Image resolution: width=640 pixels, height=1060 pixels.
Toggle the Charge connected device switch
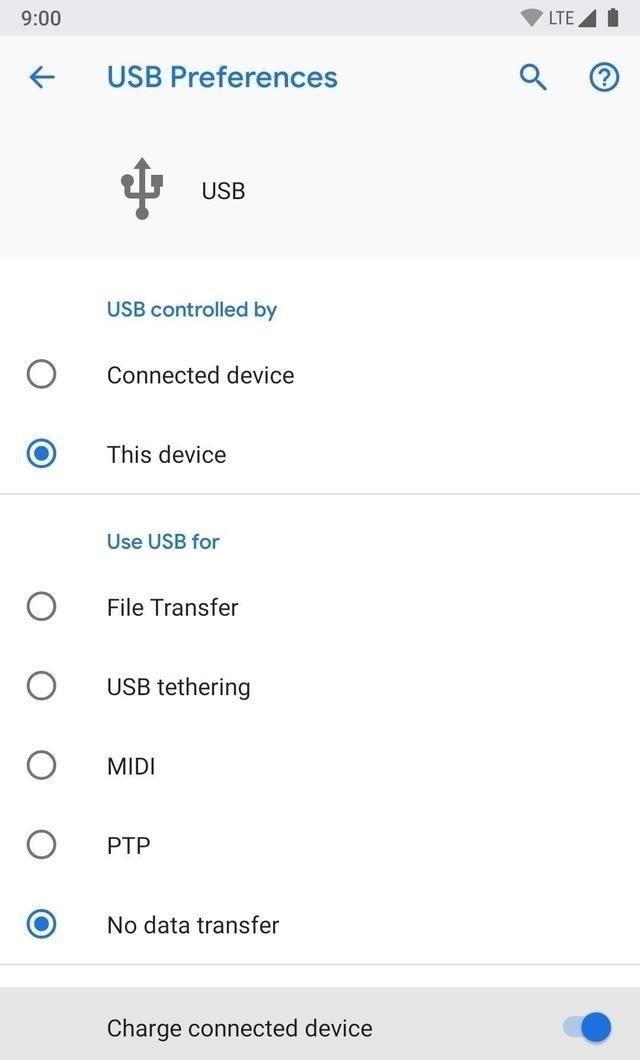coord(588,1027)
